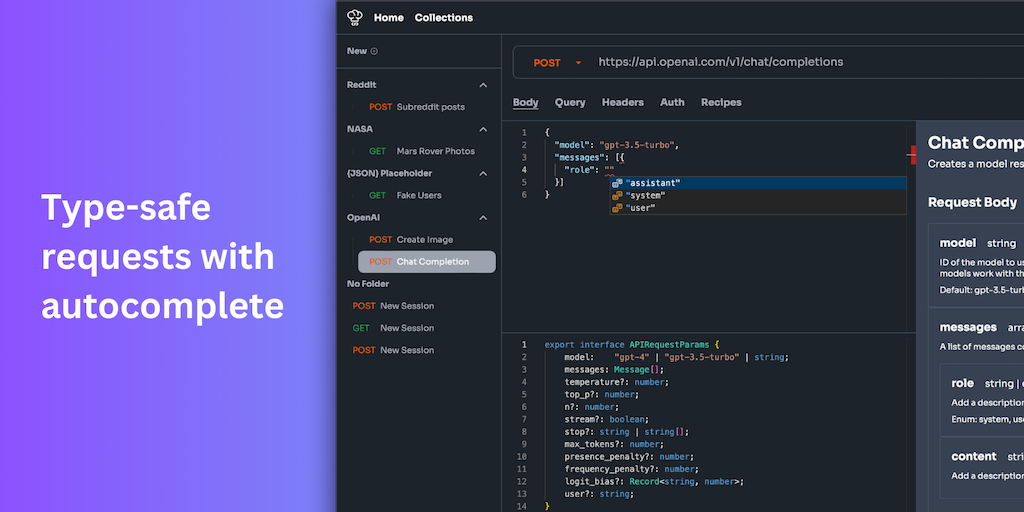Open the POST method dropdown arrow
This screenshot has height=512, width=1024.
click(578, 63)
